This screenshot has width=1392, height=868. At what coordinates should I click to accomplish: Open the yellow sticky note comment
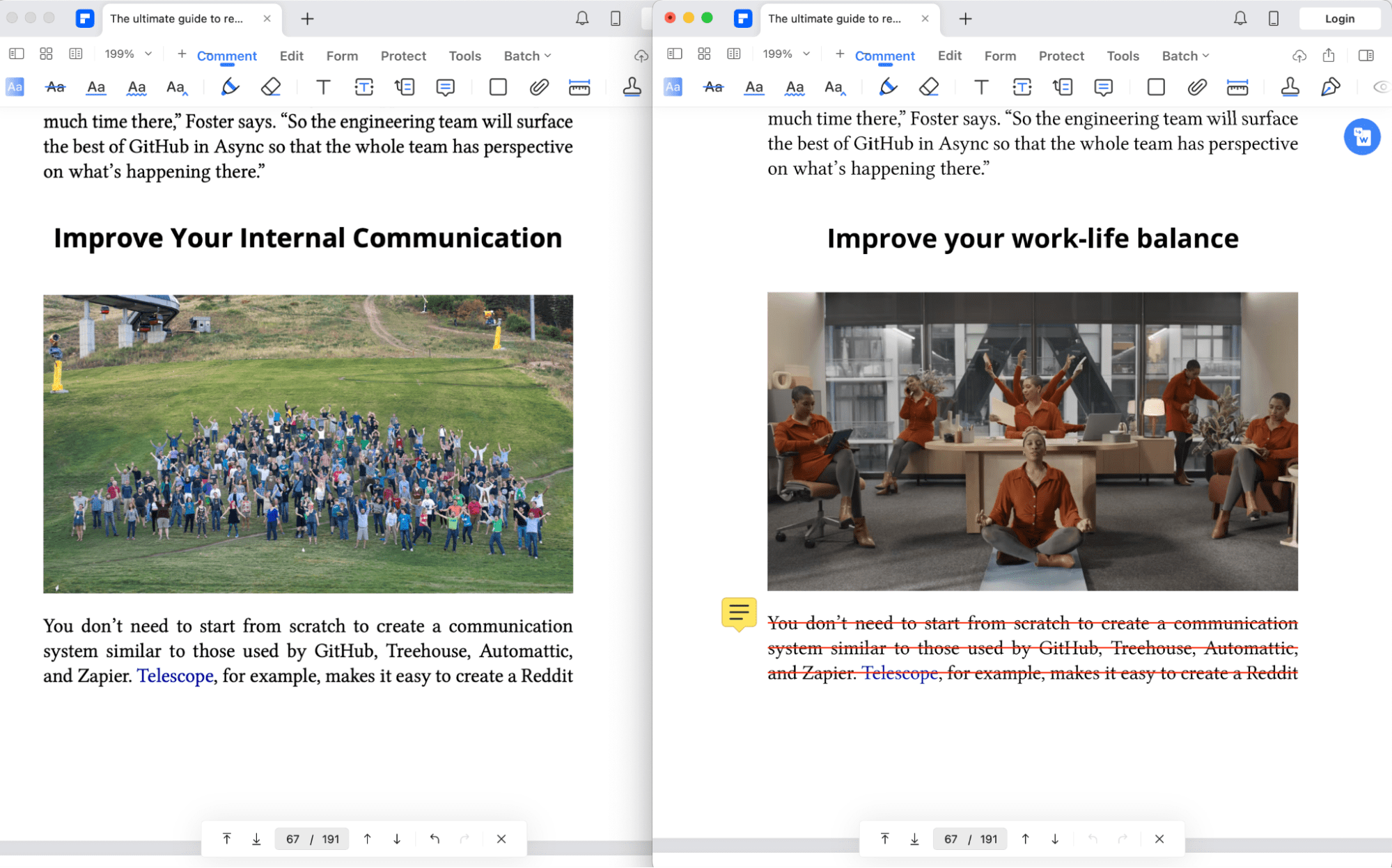738,613
